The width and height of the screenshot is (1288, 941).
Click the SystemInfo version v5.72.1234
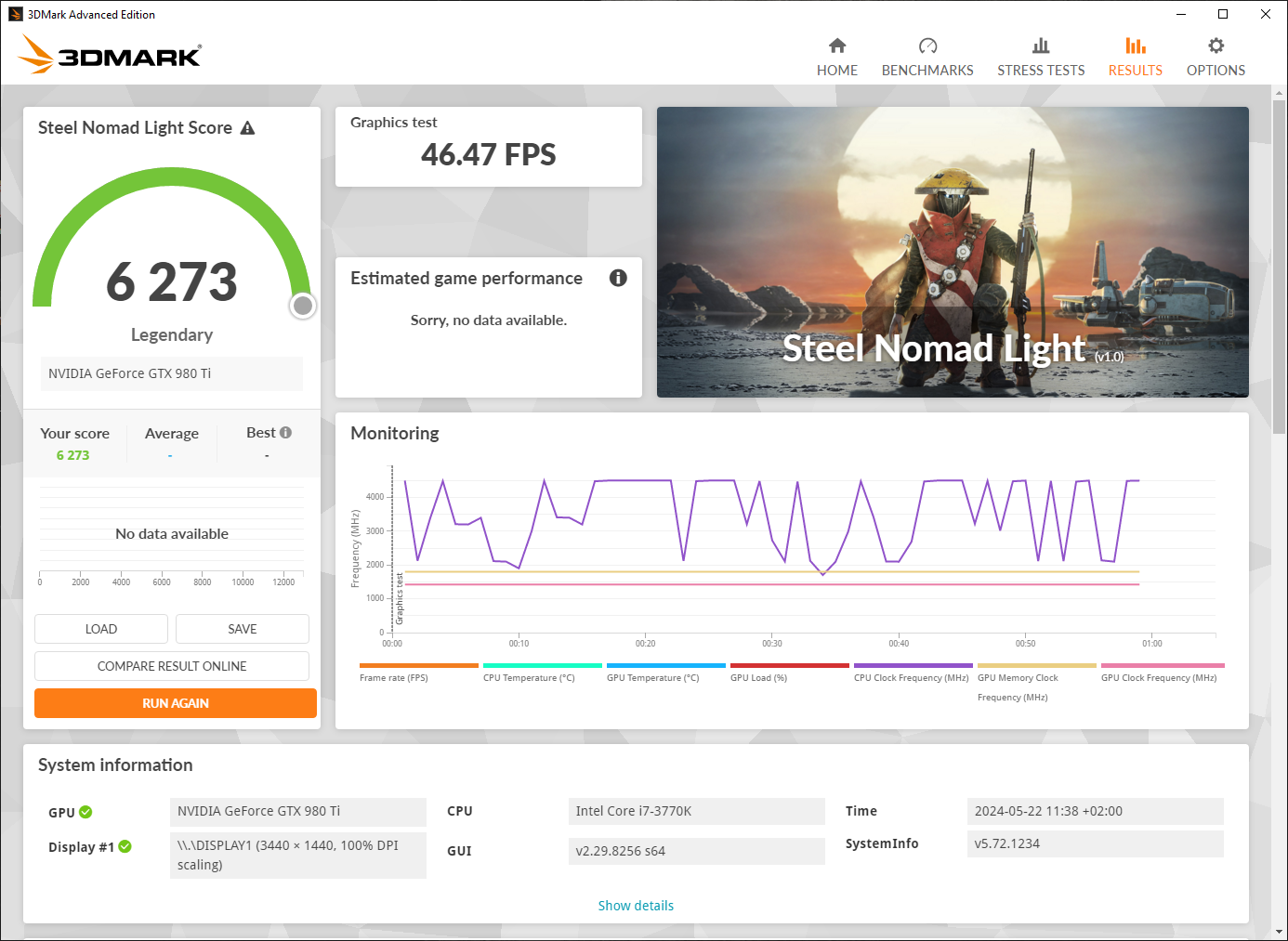1095,843
